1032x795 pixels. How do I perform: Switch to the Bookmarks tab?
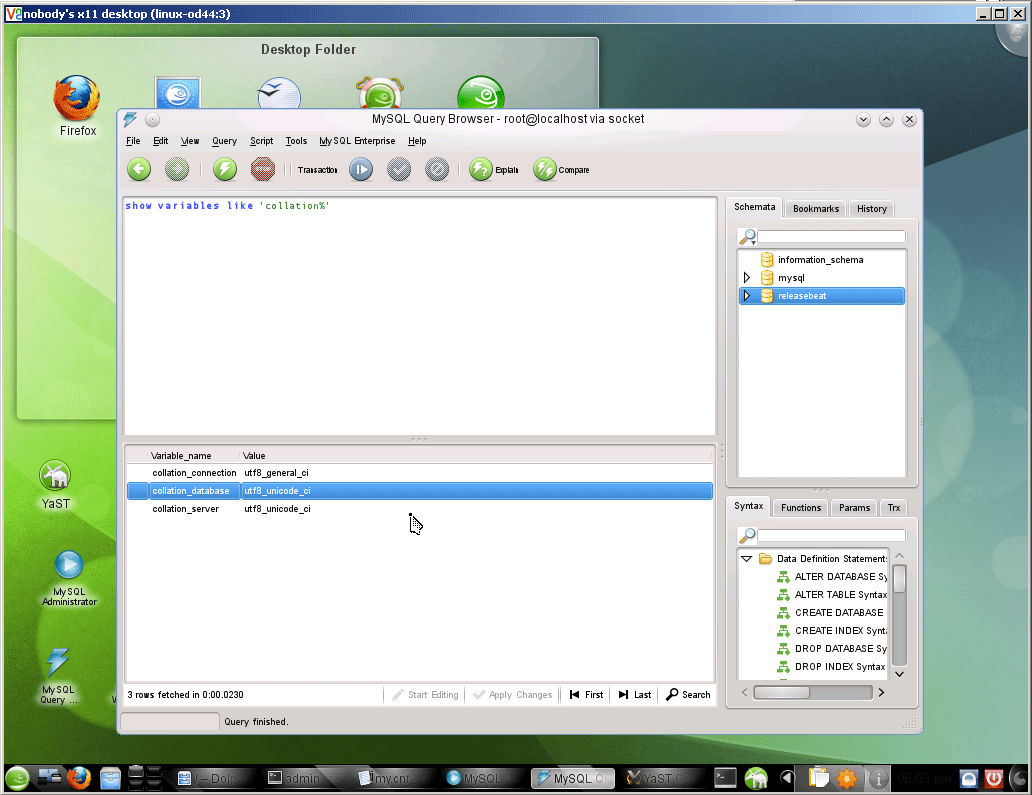click(816, 209)
